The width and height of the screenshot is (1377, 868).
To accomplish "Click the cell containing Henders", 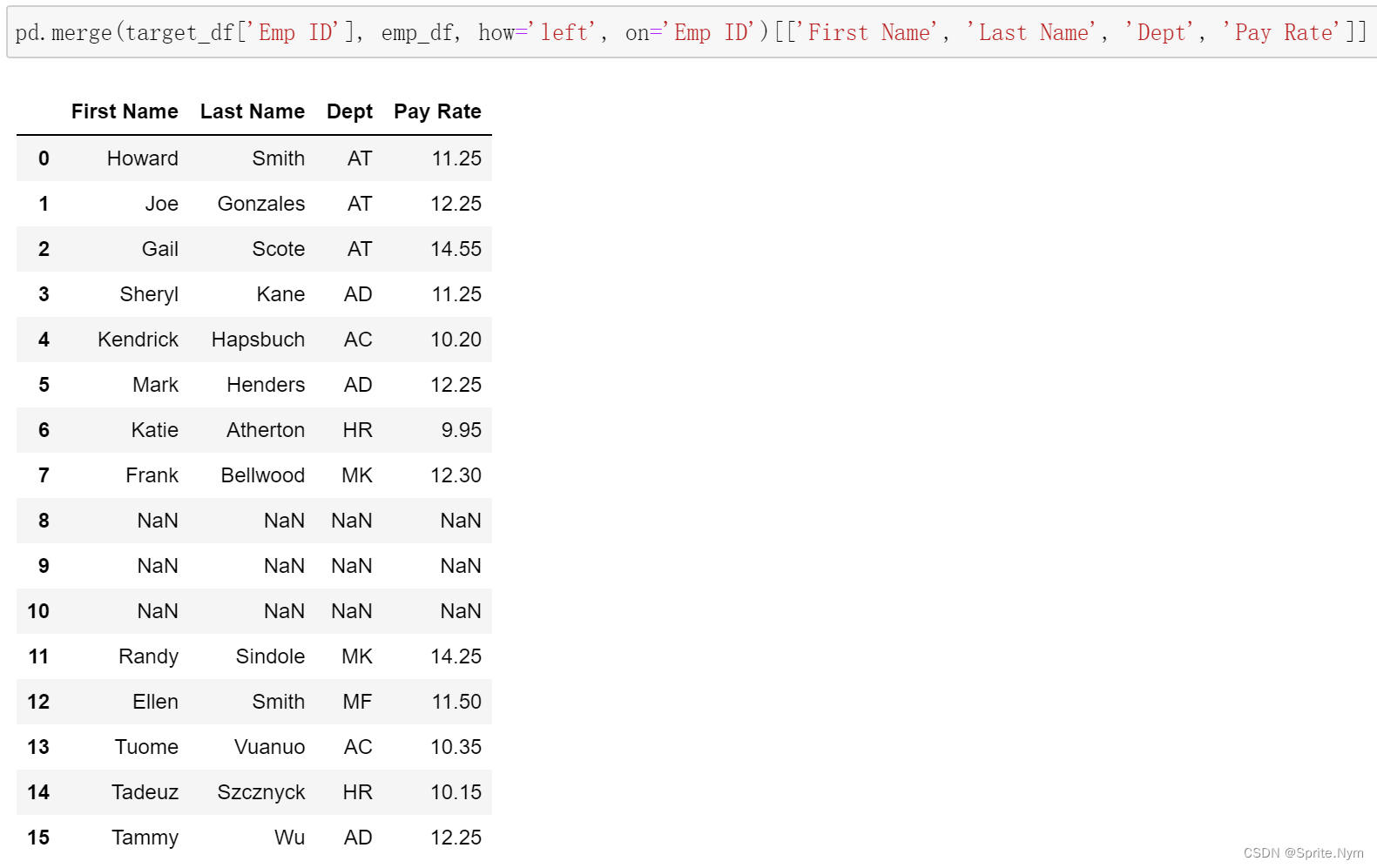I will pyautogui.click(x=266, y=385).
